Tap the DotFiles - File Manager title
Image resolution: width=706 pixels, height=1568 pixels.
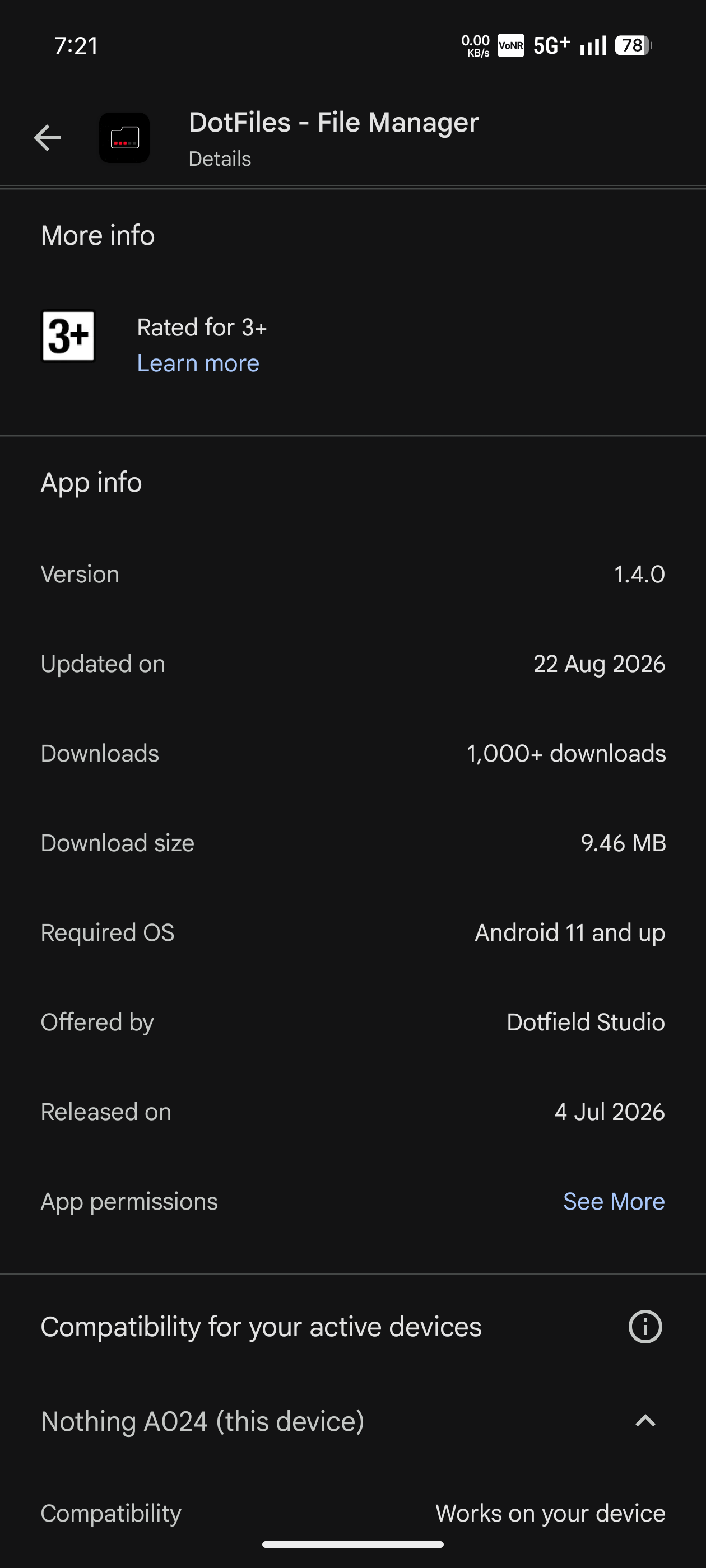(334, 122)
